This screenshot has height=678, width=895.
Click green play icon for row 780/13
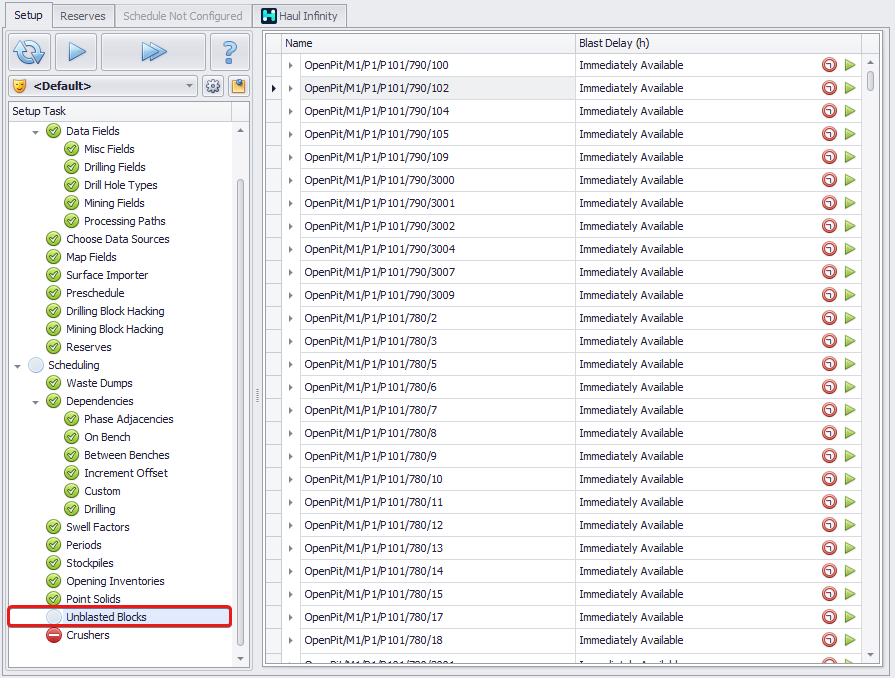[850, 548]
